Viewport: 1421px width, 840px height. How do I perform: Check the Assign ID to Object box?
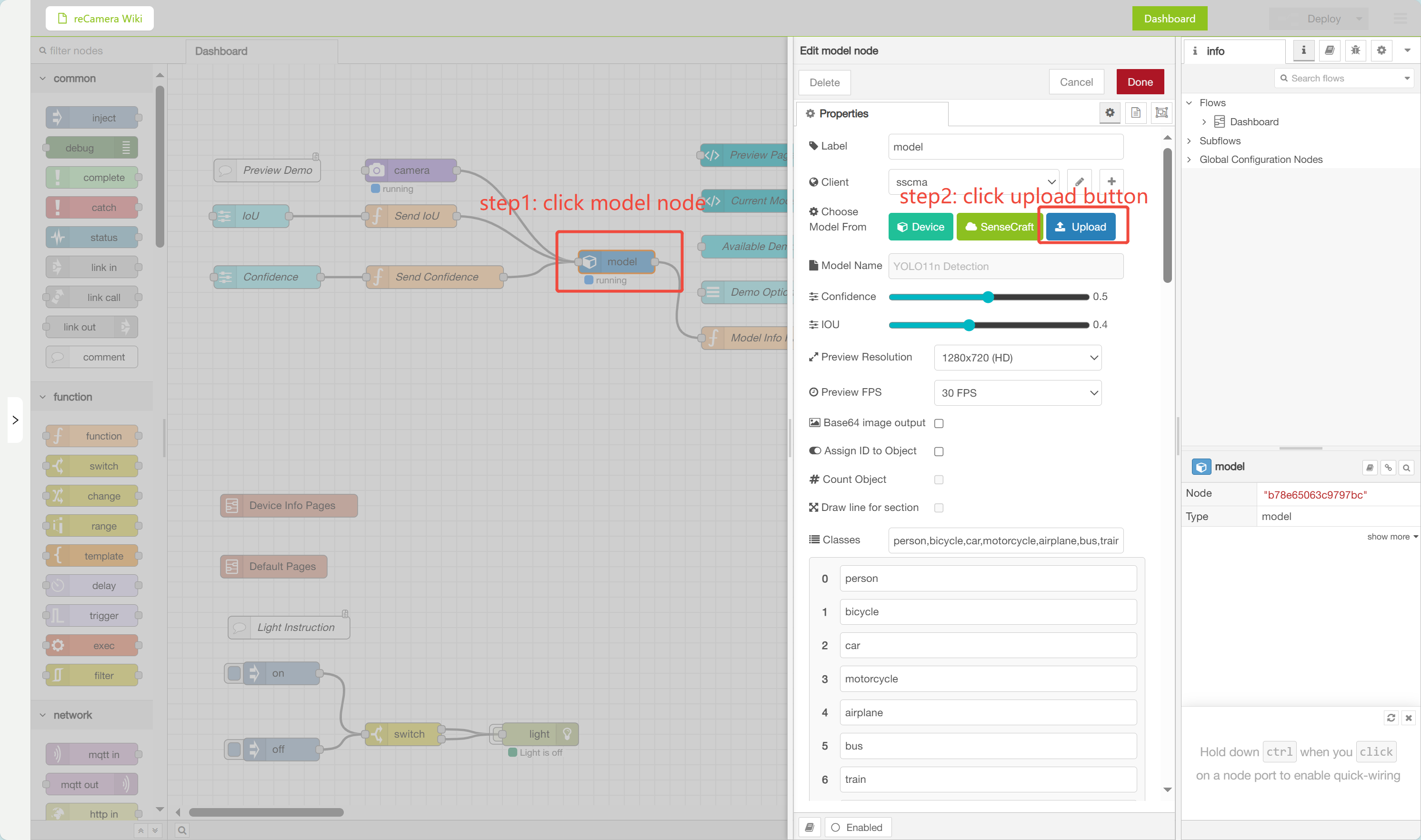click(x=939, y=451)
